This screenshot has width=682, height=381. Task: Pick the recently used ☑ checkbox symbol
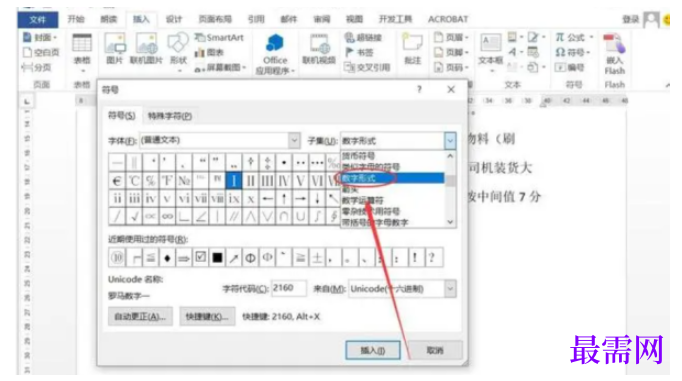point(201,257)
